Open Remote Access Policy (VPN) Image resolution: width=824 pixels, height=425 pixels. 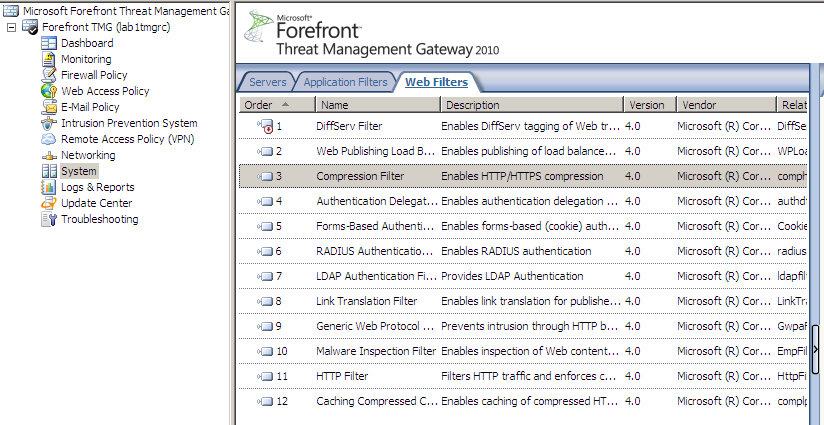click(x=128, y=139)
